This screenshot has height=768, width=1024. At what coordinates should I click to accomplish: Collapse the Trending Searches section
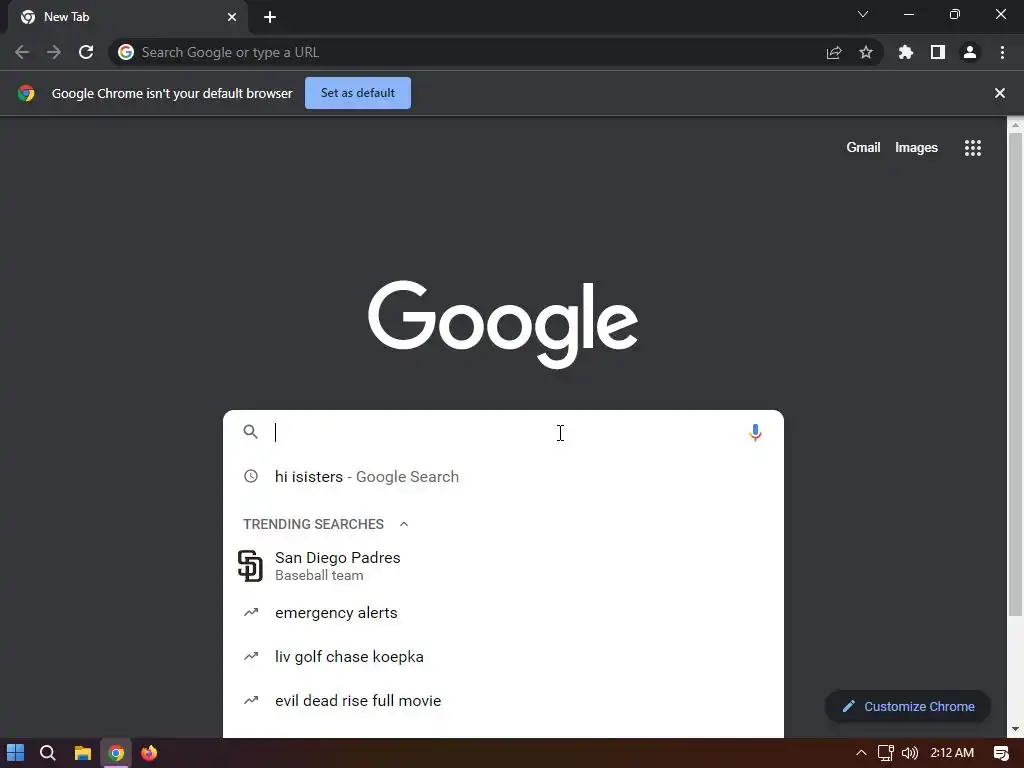(x=404, y=524)
